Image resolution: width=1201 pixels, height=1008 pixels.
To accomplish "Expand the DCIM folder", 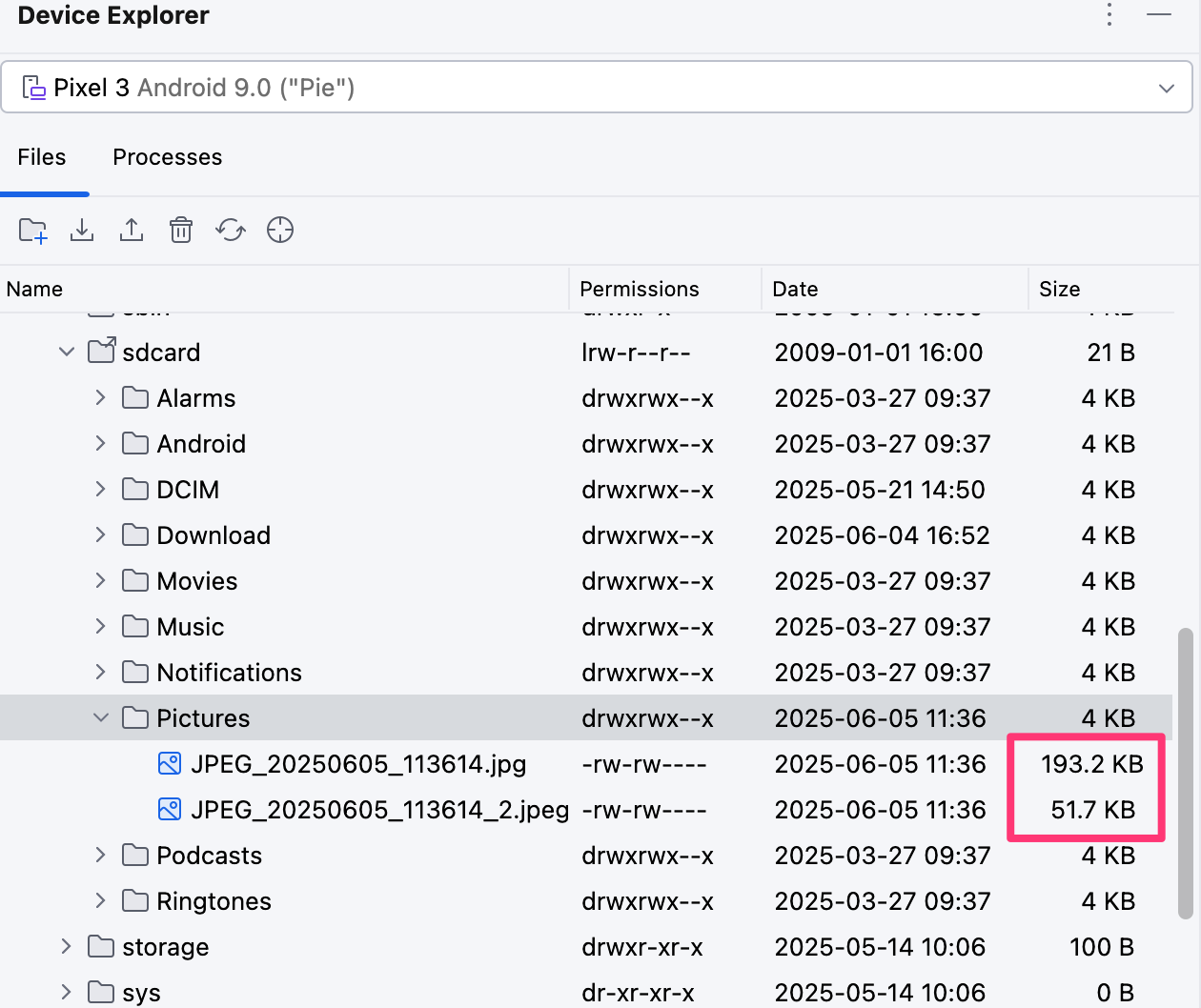I will 101,490.
